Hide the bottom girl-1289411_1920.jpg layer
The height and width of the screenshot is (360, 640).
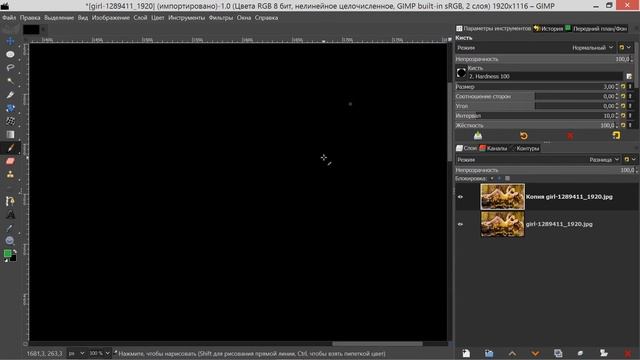point(460,224)
